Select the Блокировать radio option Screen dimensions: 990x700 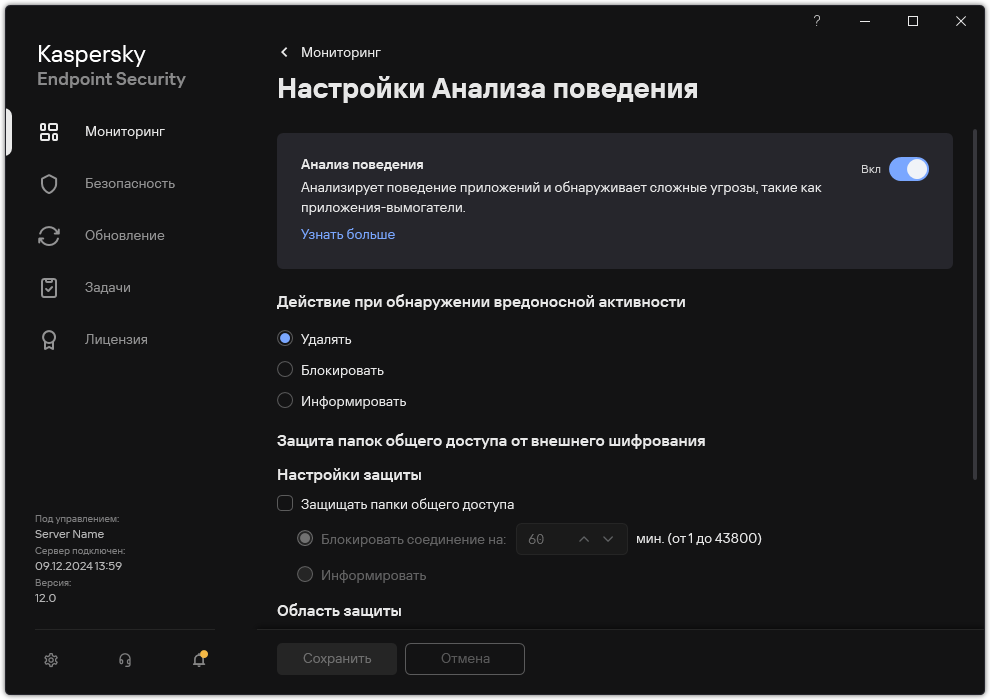pyautogui.click(x=285, y=369)
